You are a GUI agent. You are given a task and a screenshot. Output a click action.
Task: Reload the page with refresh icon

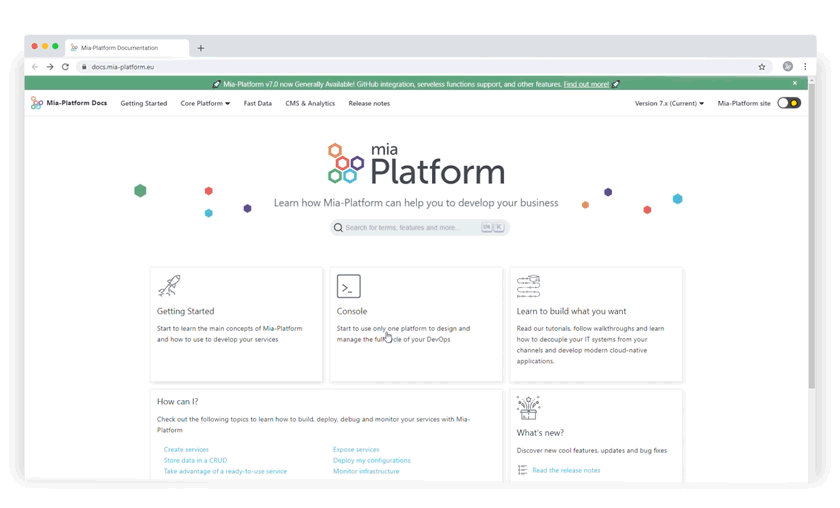(x=65, y=67)
